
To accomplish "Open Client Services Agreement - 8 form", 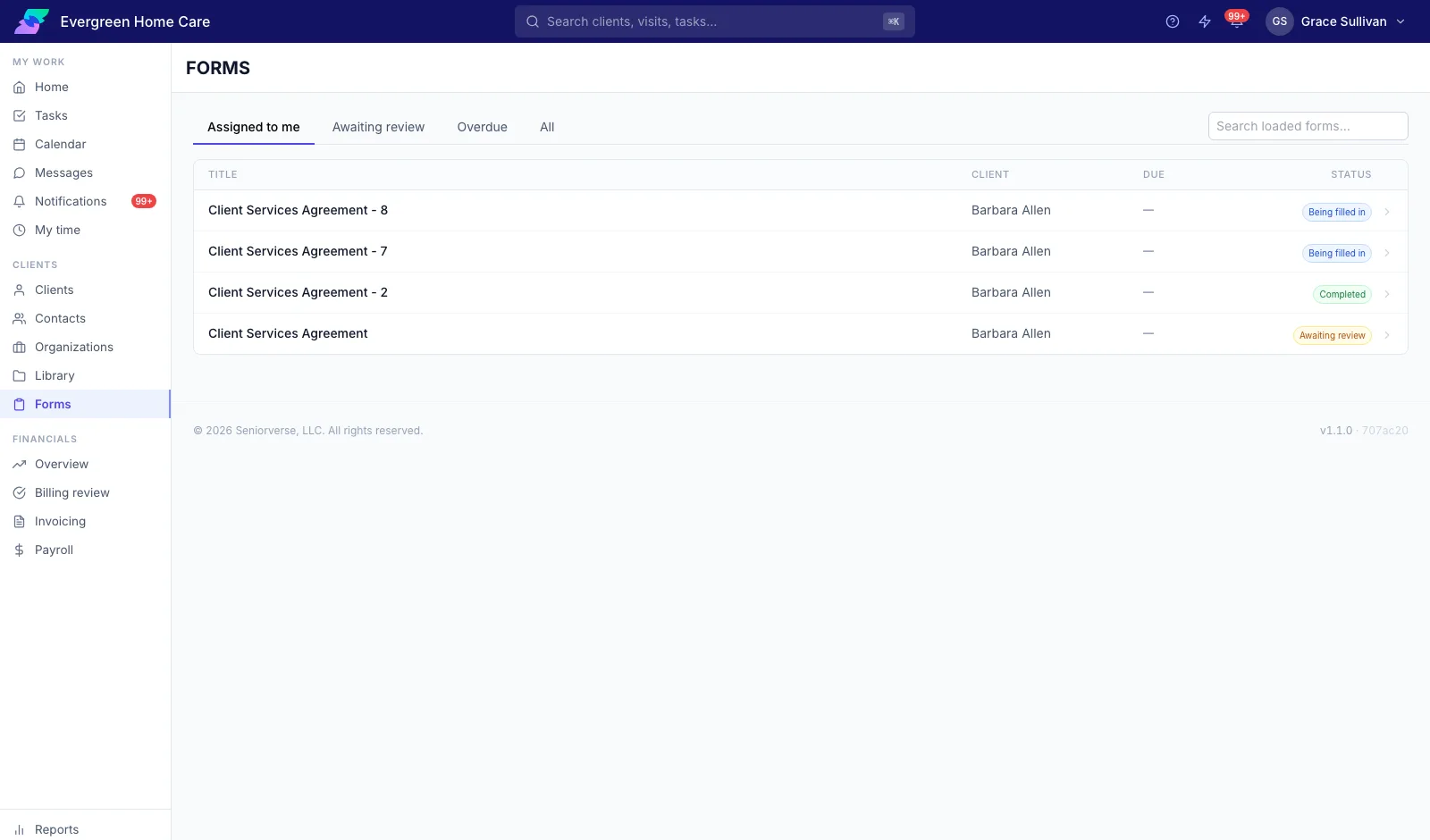I will tap(298, 210).
